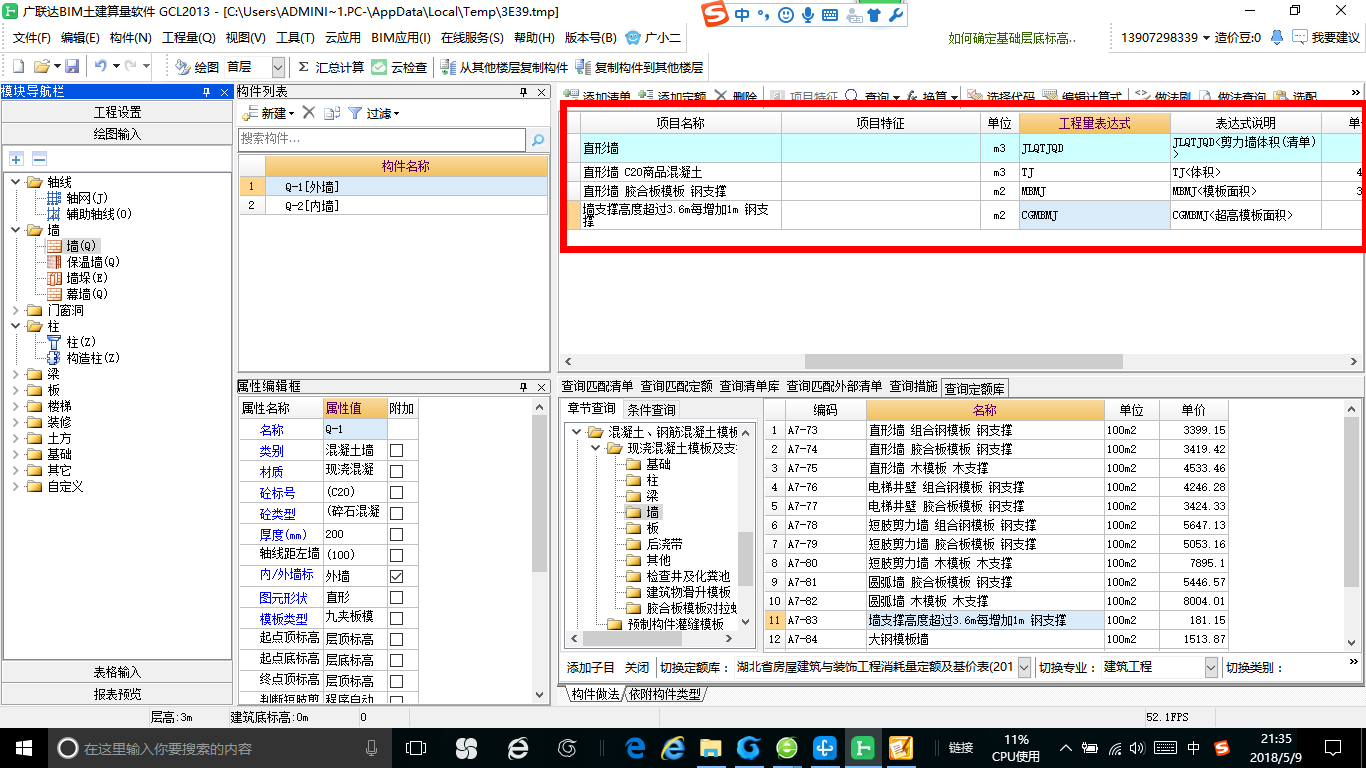Toggle 附加 checkbox for 模板类型 row
1366x768 pixels.
pyautogui.click(x=397, y=619)
